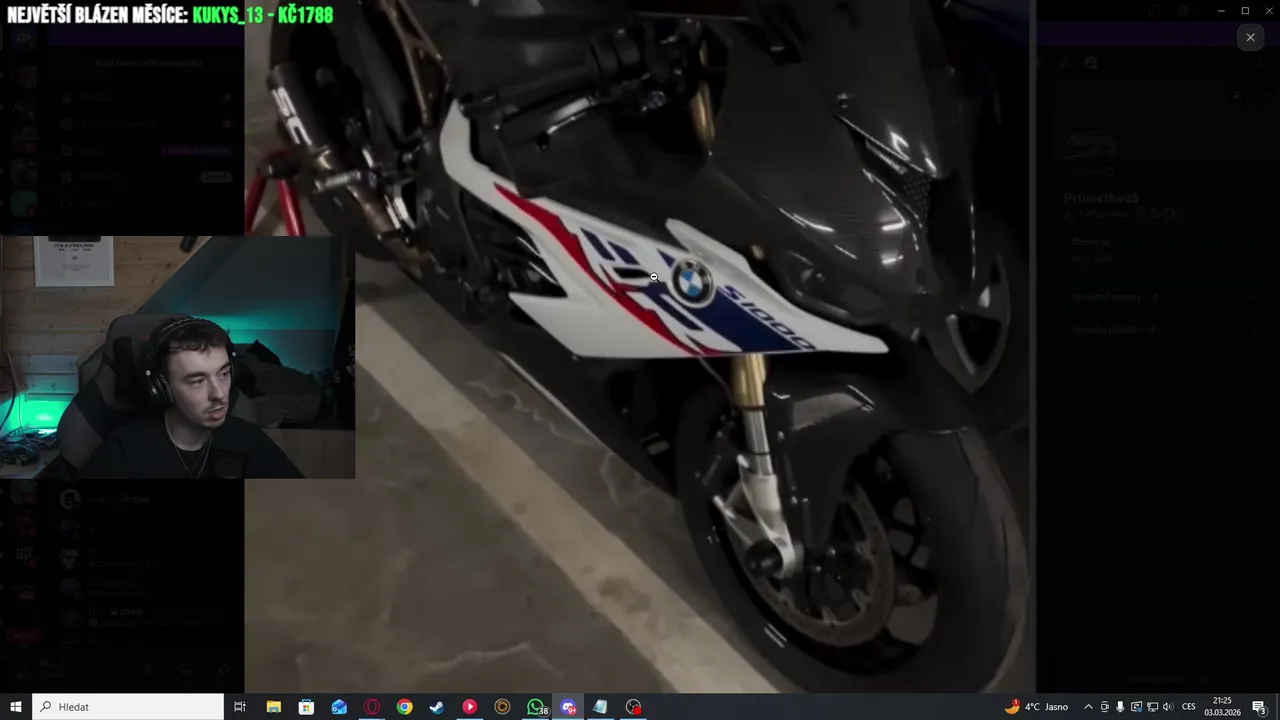Click the brown circular app taskbar icon
Image resolution: width=1280 pixels, height=720 pixels.
pos(502,707)
